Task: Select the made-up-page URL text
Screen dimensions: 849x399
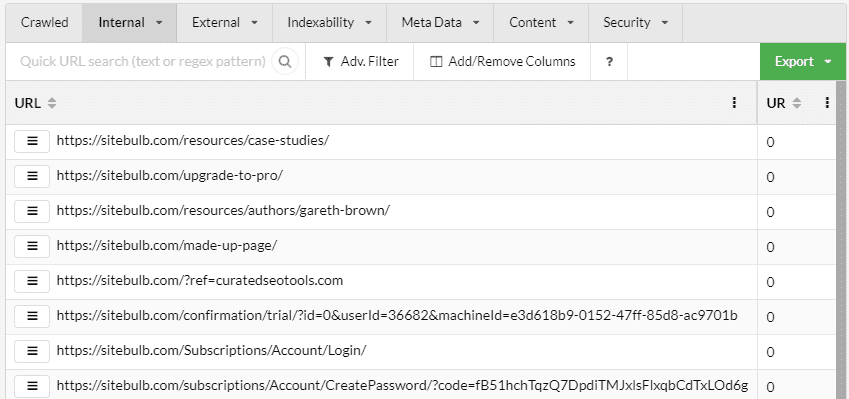Action: [167, 246]
